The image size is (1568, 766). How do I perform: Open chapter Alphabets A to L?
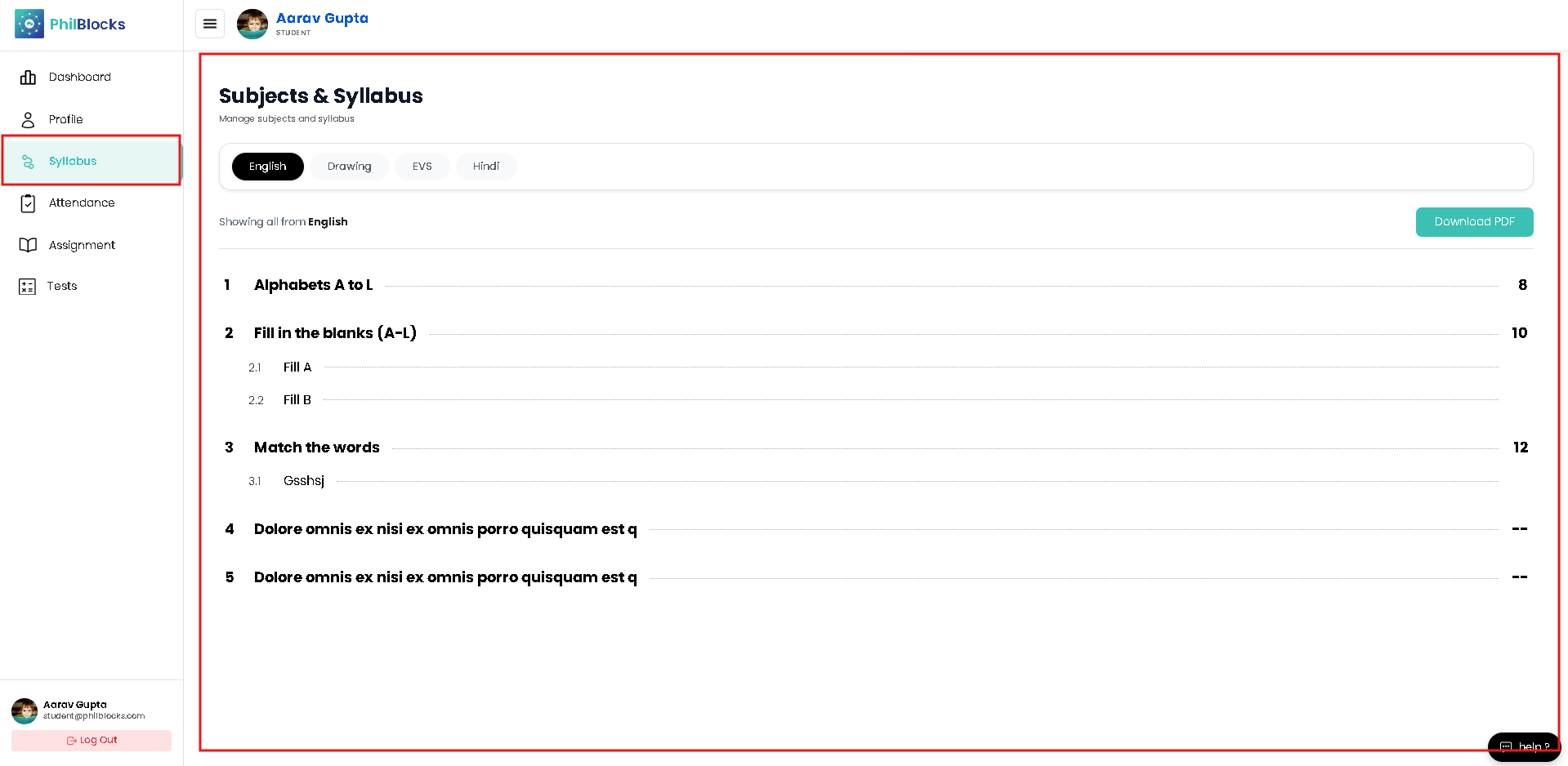point(314,285)
